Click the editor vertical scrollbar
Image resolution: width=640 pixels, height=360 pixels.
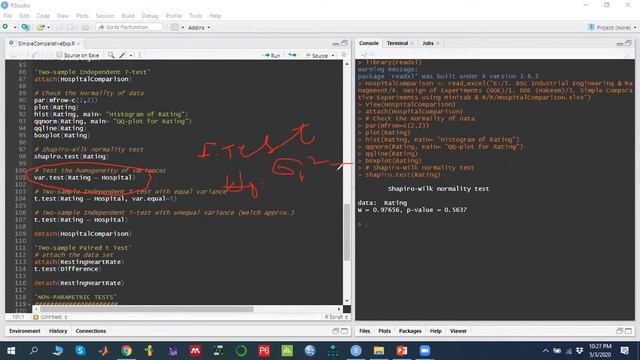pyautogui.click(x=347, y=232)
